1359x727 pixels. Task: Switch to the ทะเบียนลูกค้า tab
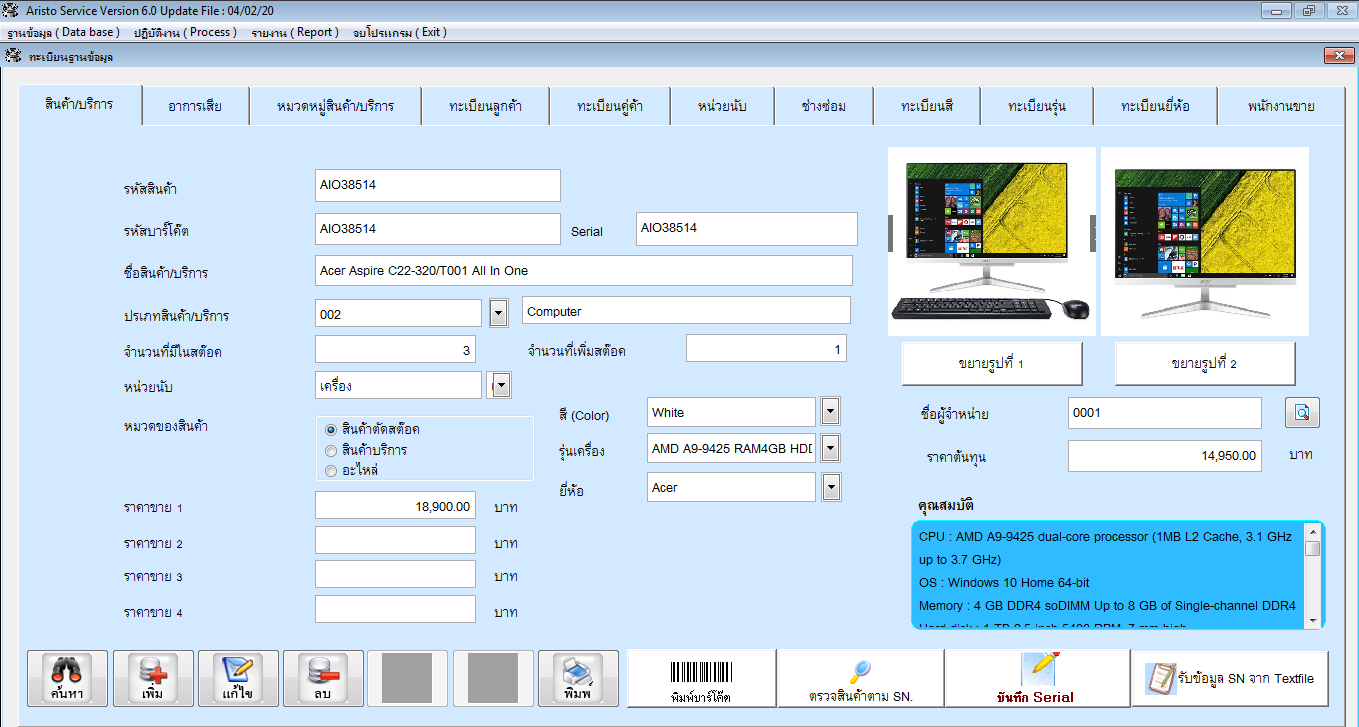(485, 106)
